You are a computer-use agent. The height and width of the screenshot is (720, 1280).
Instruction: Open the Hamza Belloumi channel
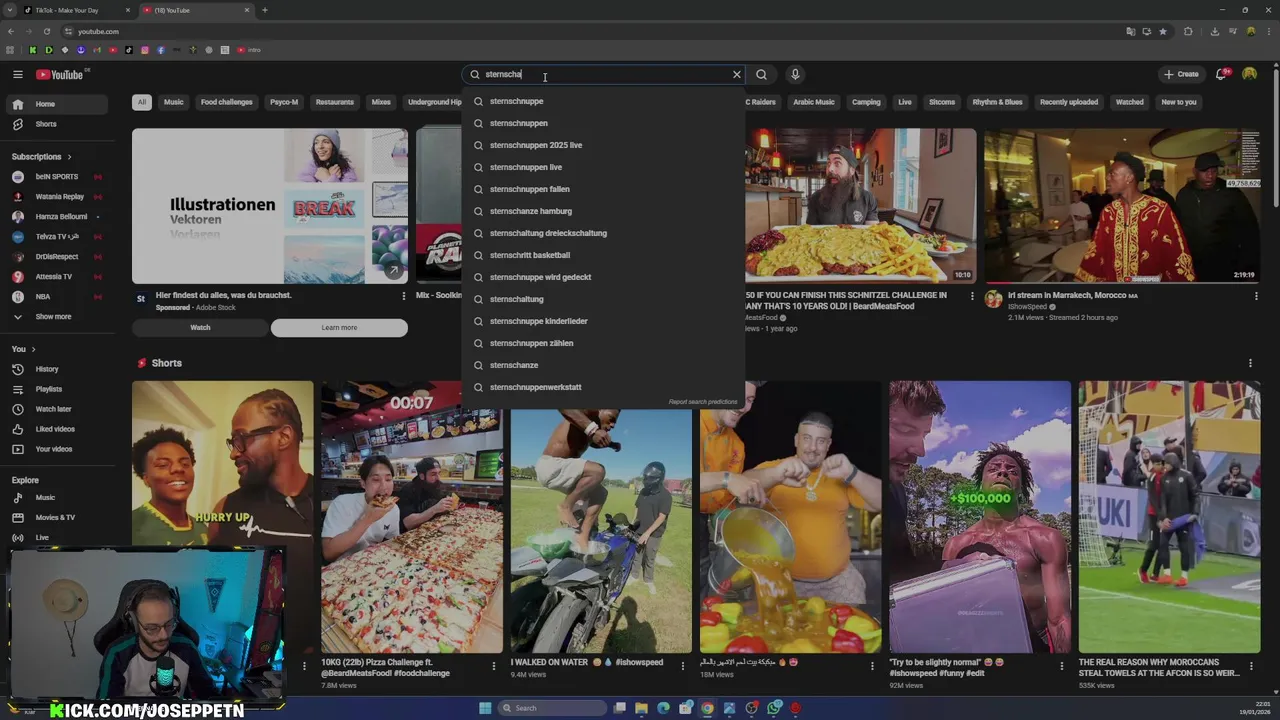58,217
